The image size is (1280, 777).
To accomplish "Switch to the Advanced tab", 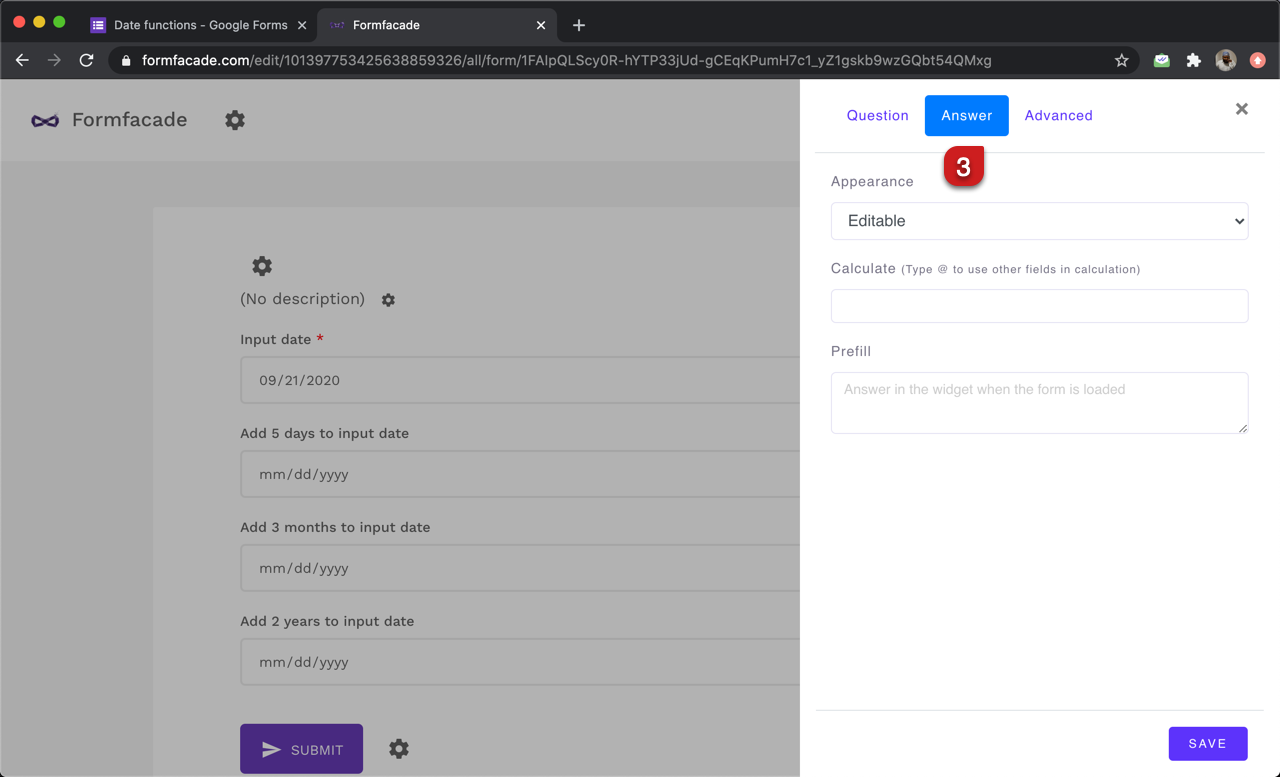I will point(1058,116).
